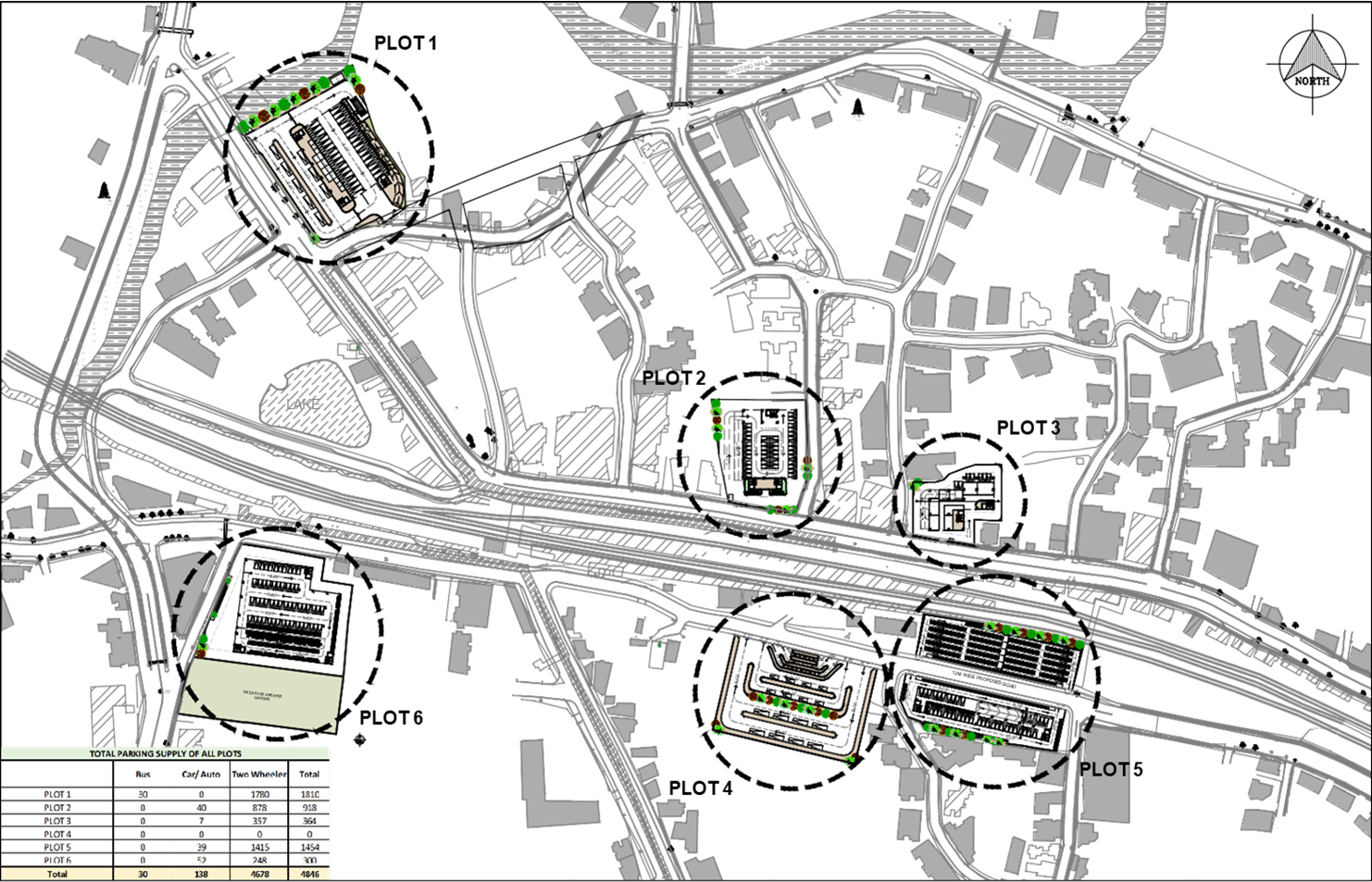Select the 'PLOT 6' map label
The width and height of the screenshot is (1372, 882).
[391, 717]
